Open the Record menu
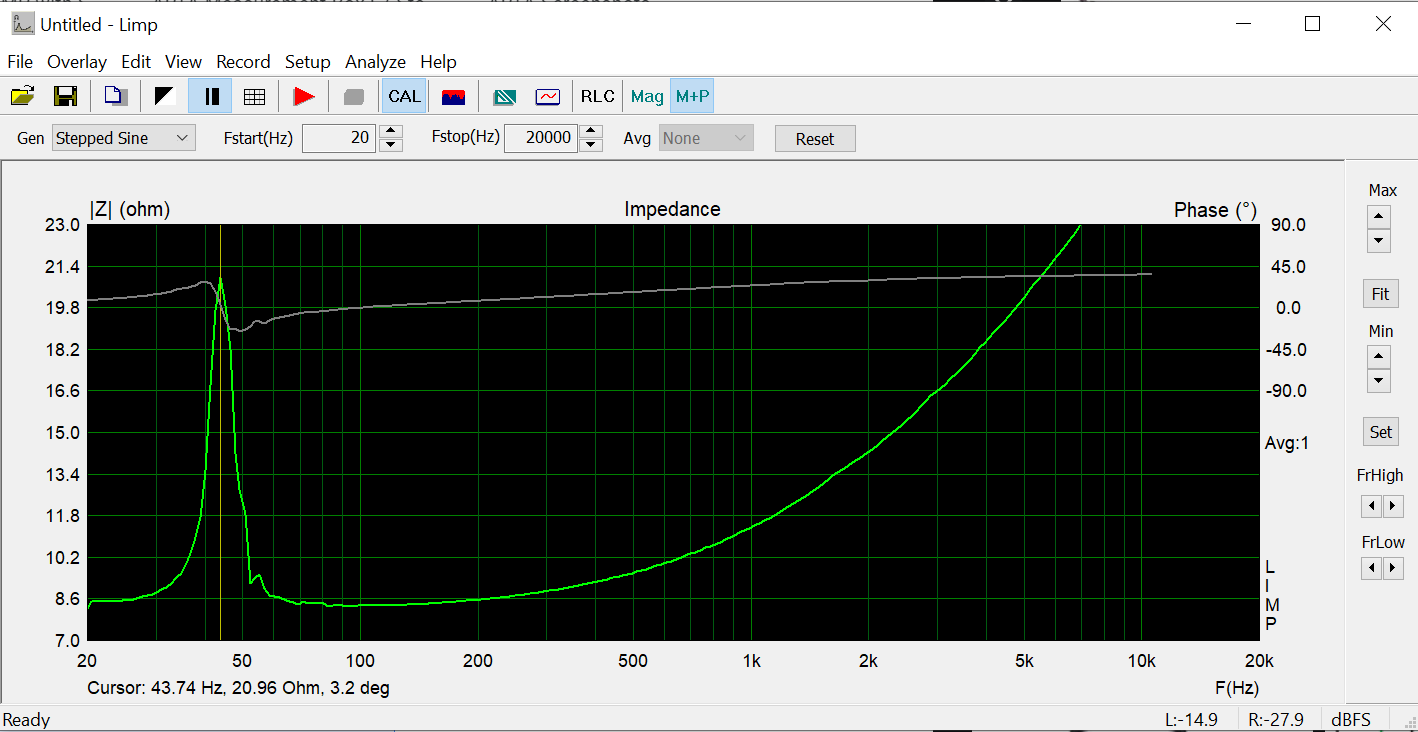Screen dimensions: 1418x732 [x=243, y=62]
